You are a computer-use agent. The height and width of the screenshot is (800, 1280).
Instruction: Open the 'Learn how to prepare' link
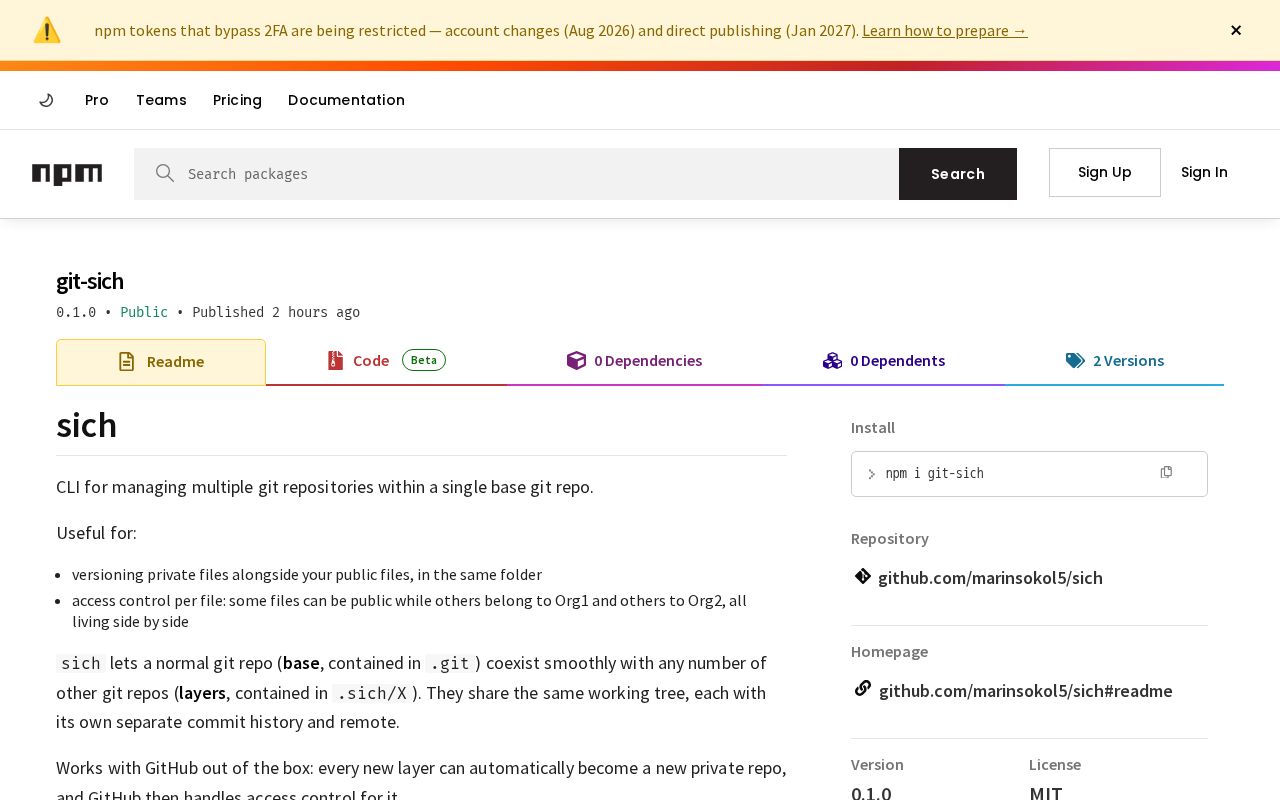click(944, 30)
